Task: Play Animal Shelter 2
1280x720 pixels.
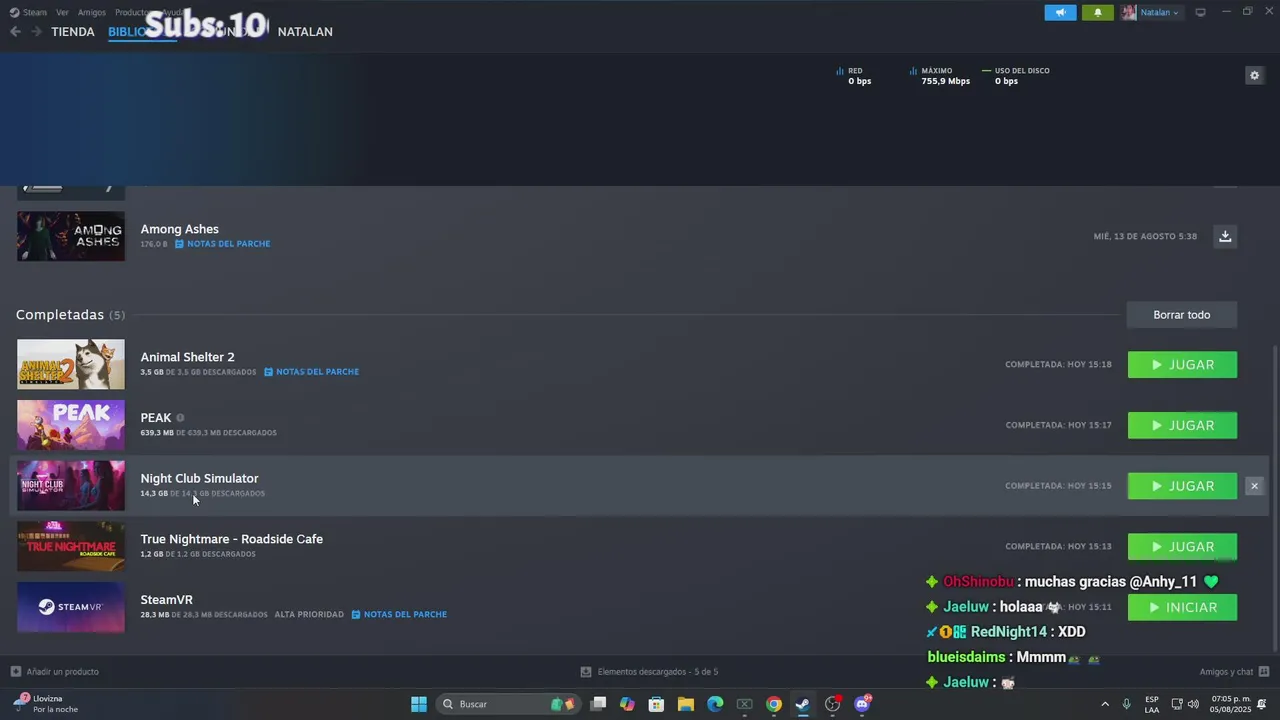Action: pos(1182,365)
